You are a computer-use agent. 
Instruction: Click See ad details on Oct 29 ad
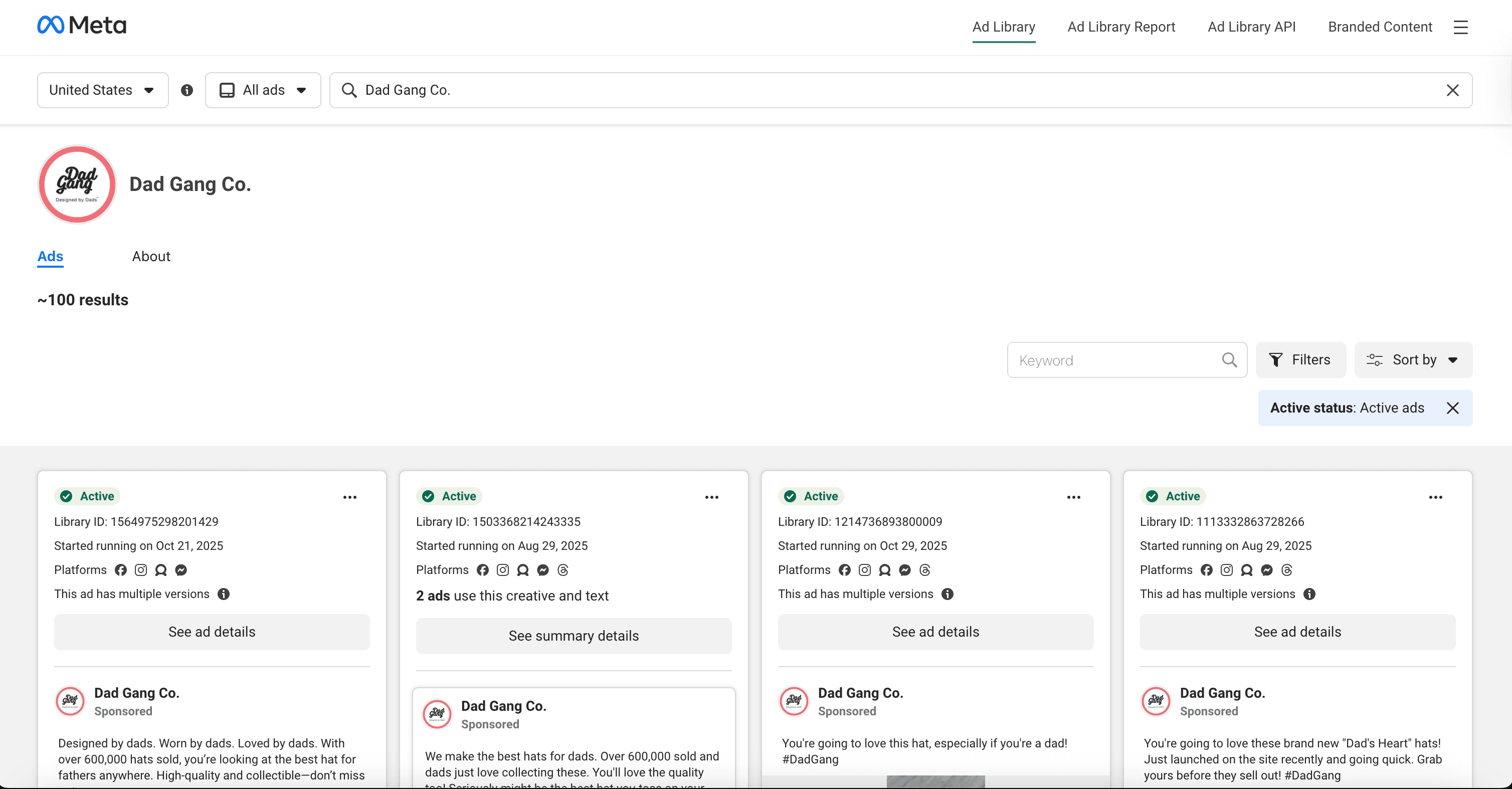pos(935,632)
